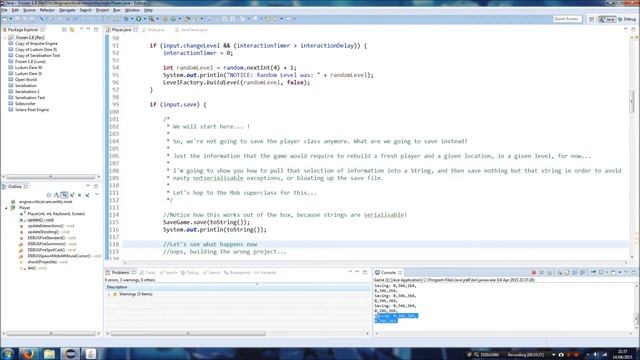Open dropdown arrow beside the Run button
Screen dimensions: 640x360
point(144,19)
